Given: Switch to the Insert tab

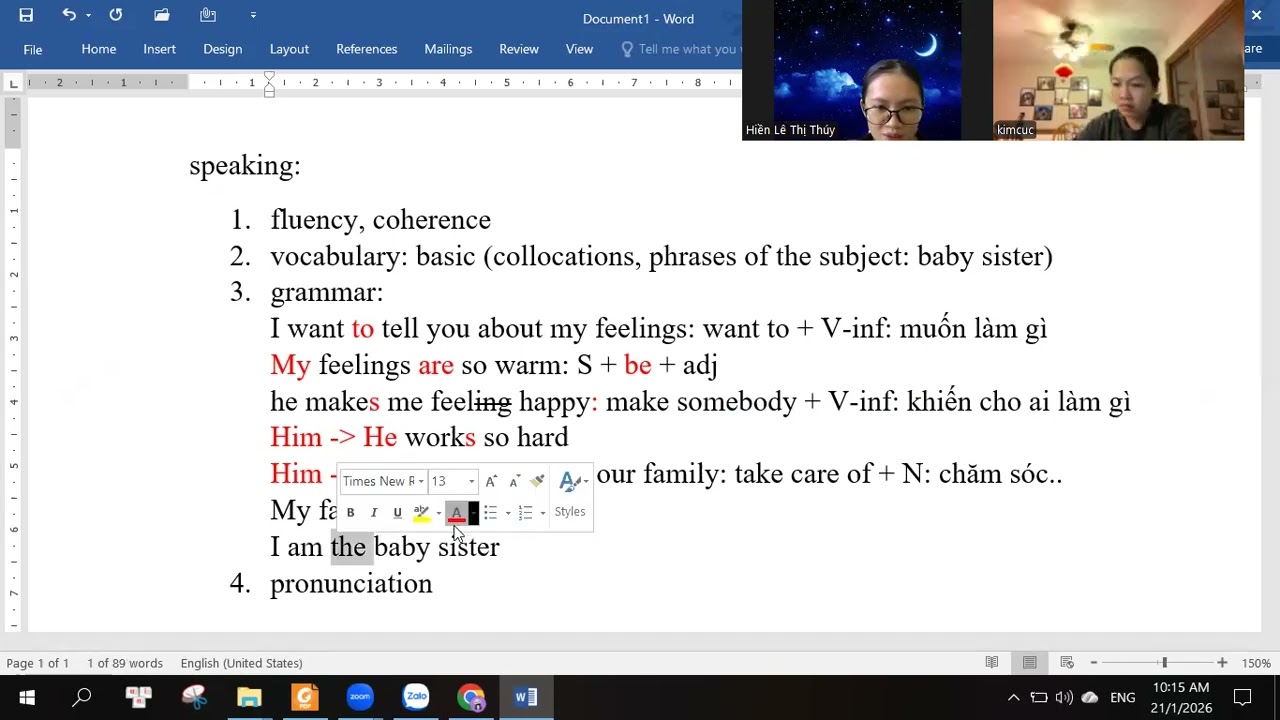Looking at the screenshot, I should 159,49.
